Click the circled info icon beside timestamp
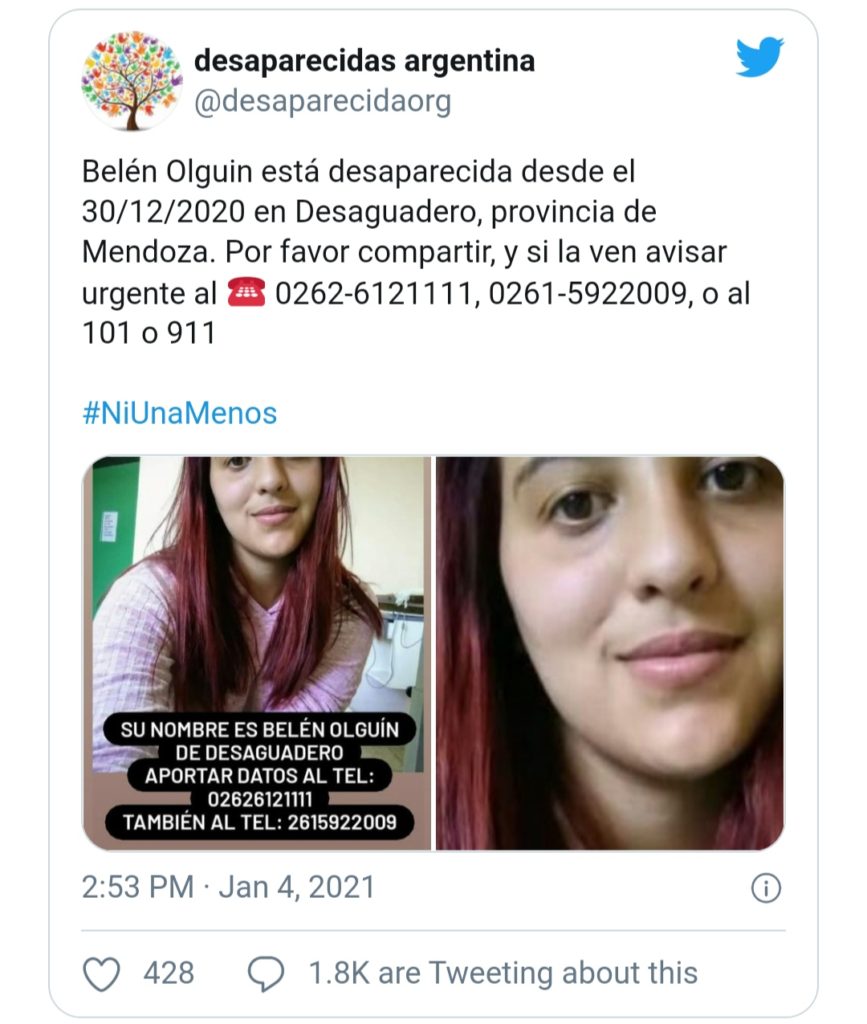This screenshot has height=1024, width=867. [766, 888]
